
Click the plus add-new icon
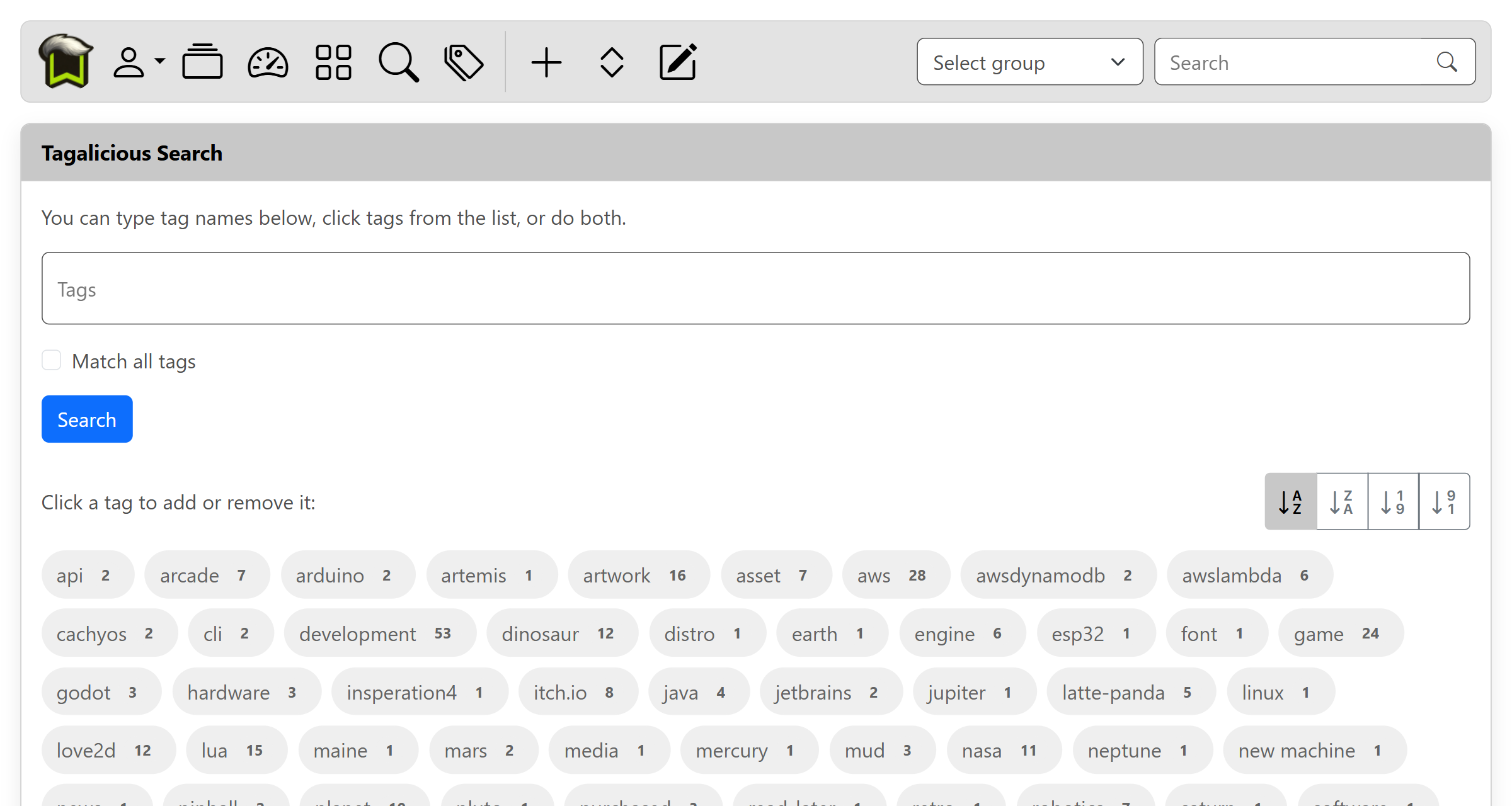[x=546, y=62]
